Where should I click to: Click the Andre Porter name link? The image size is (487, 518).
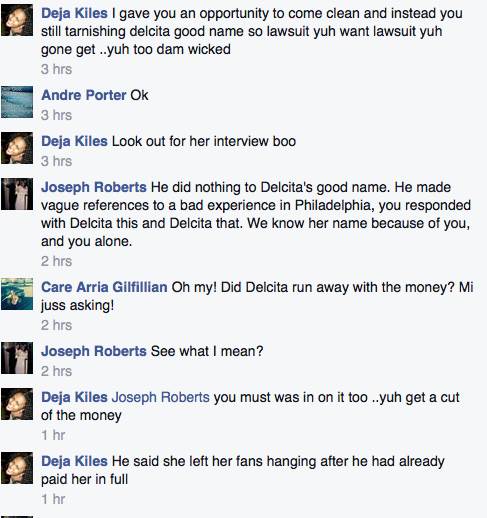[83, 95]
